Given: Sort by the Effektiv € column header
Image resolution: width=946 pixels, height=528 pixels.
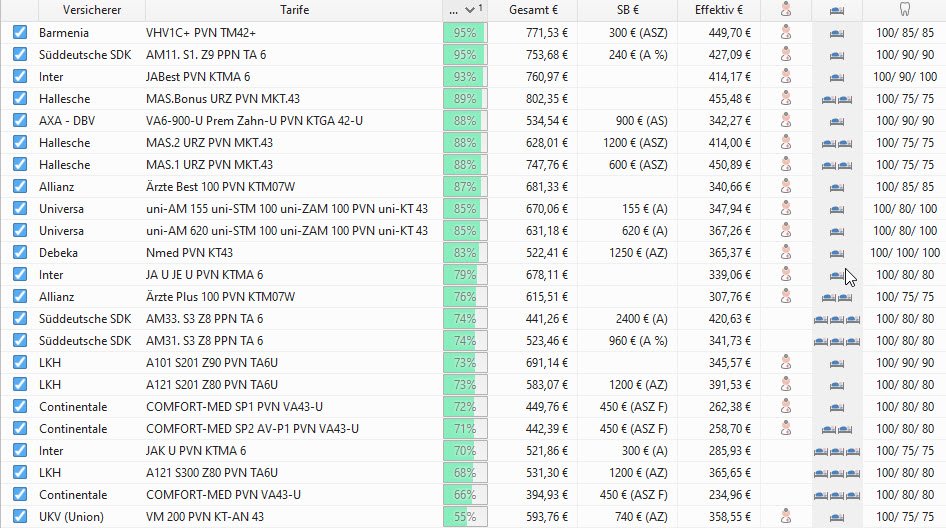Looking at the screenshot, I should pos(719,10).
